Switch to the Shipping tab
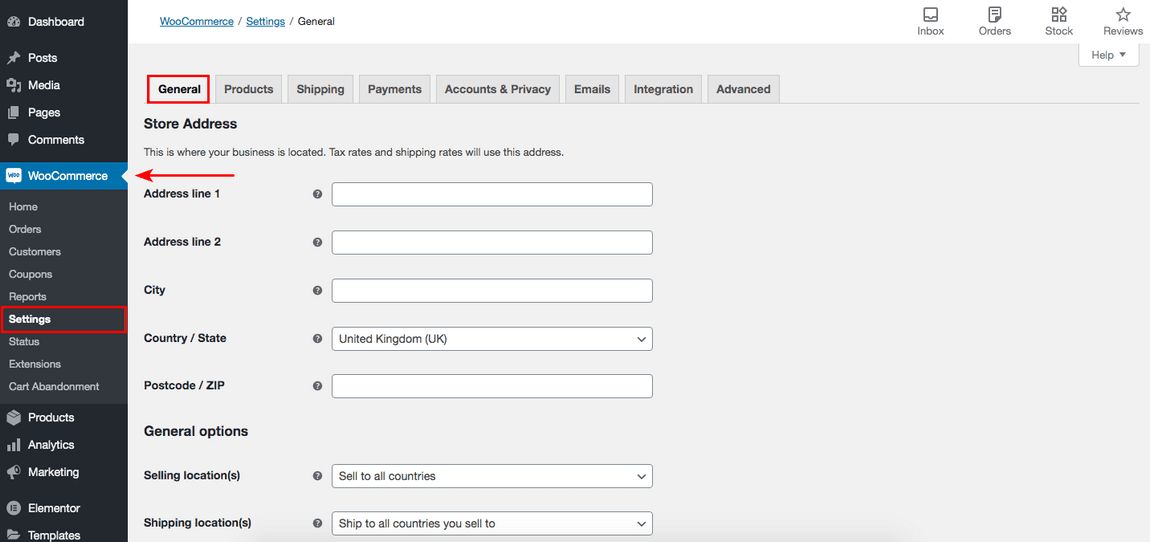 (x=321, y=89)
